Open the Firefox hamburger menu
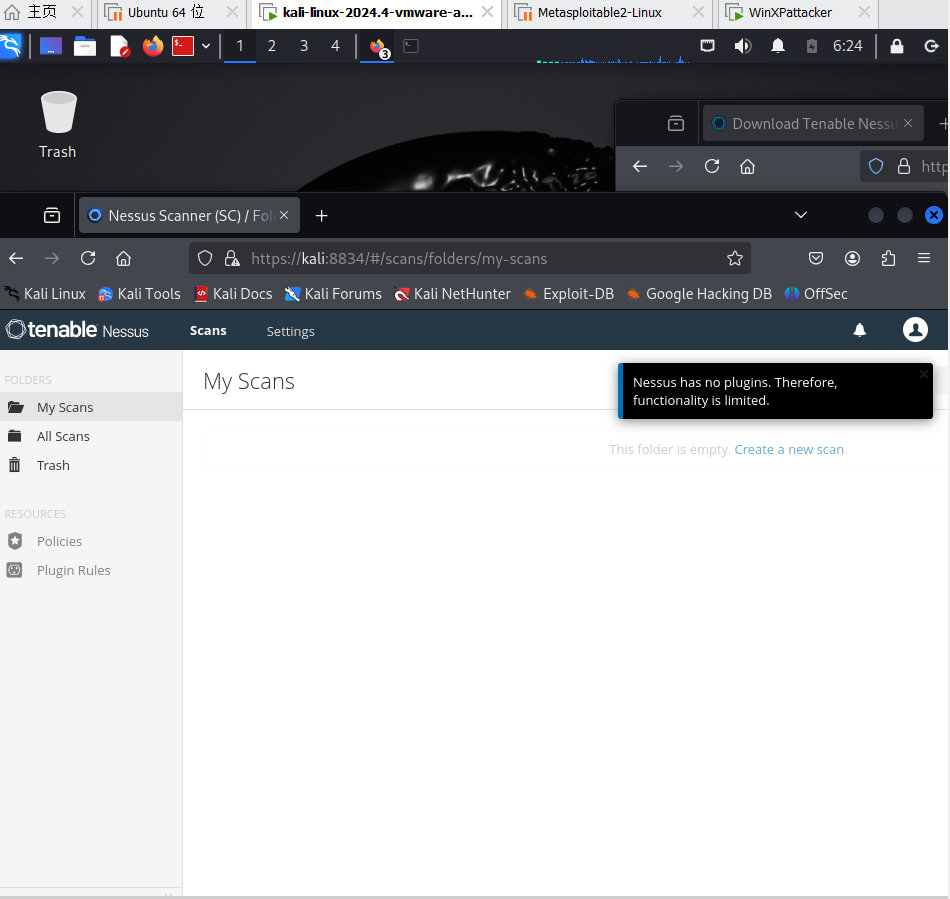Screen dimensions: 950x899 tap(924, 259)
